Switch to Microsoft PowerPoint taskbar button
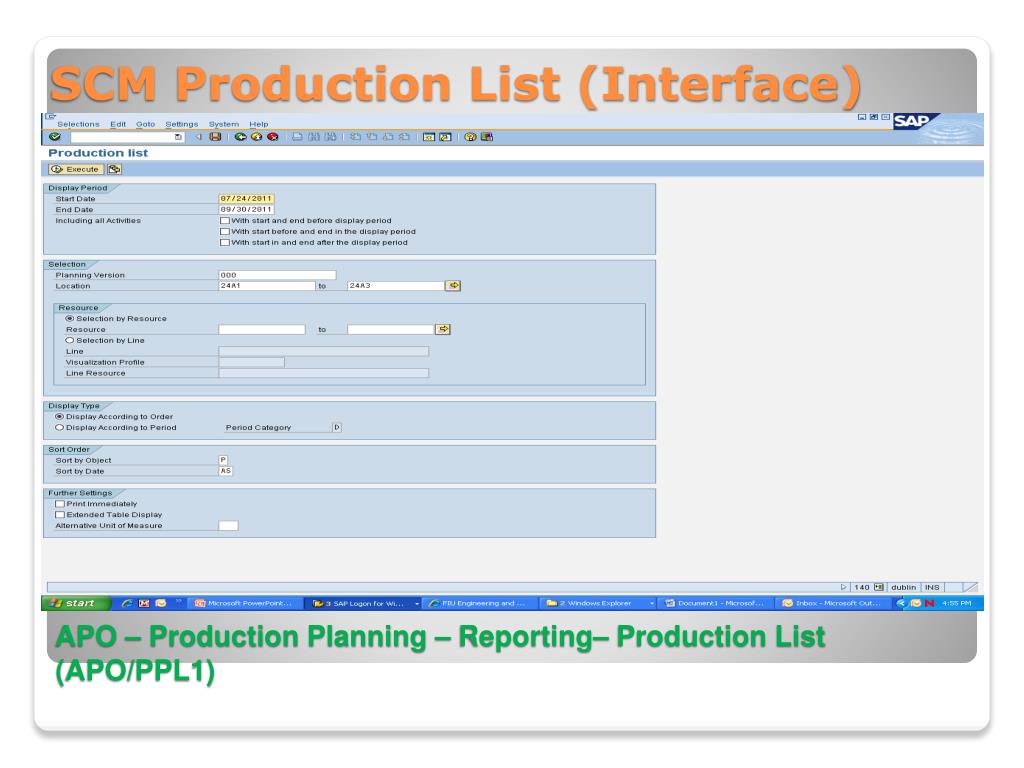 (246, 603)
